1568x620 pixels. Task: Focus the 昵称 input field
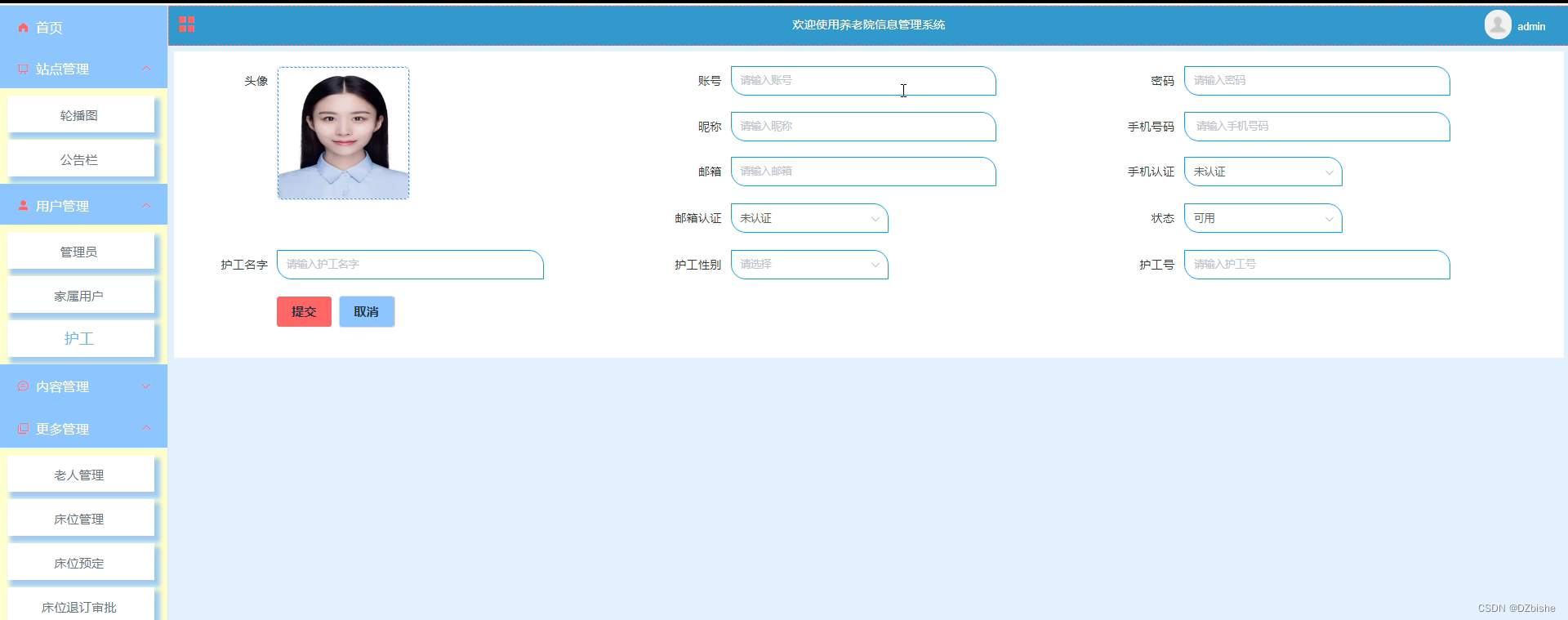[863, 127]
